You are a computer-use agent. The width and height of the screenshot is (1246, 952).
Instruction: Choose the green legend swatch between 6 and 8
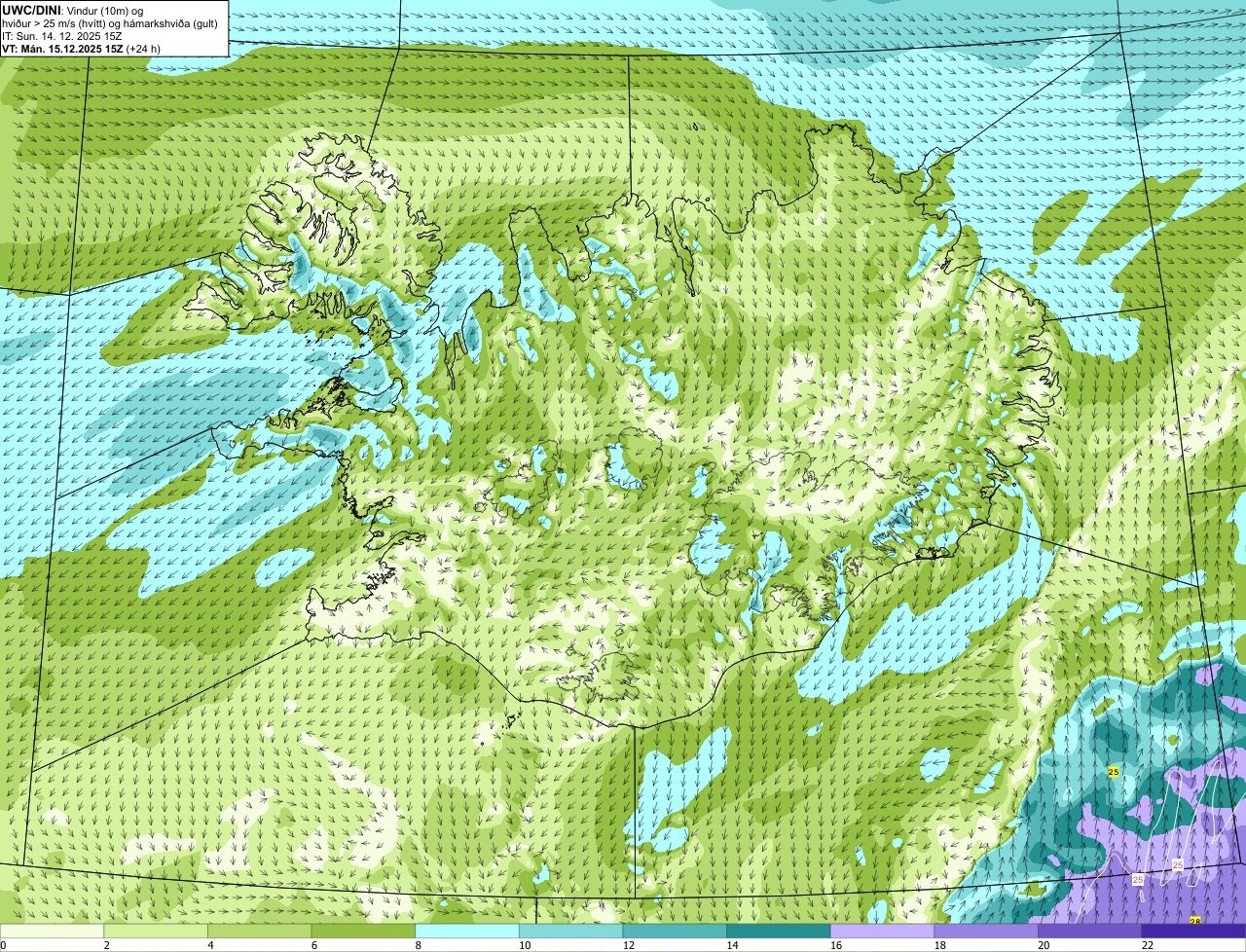(x=364, y=932)
